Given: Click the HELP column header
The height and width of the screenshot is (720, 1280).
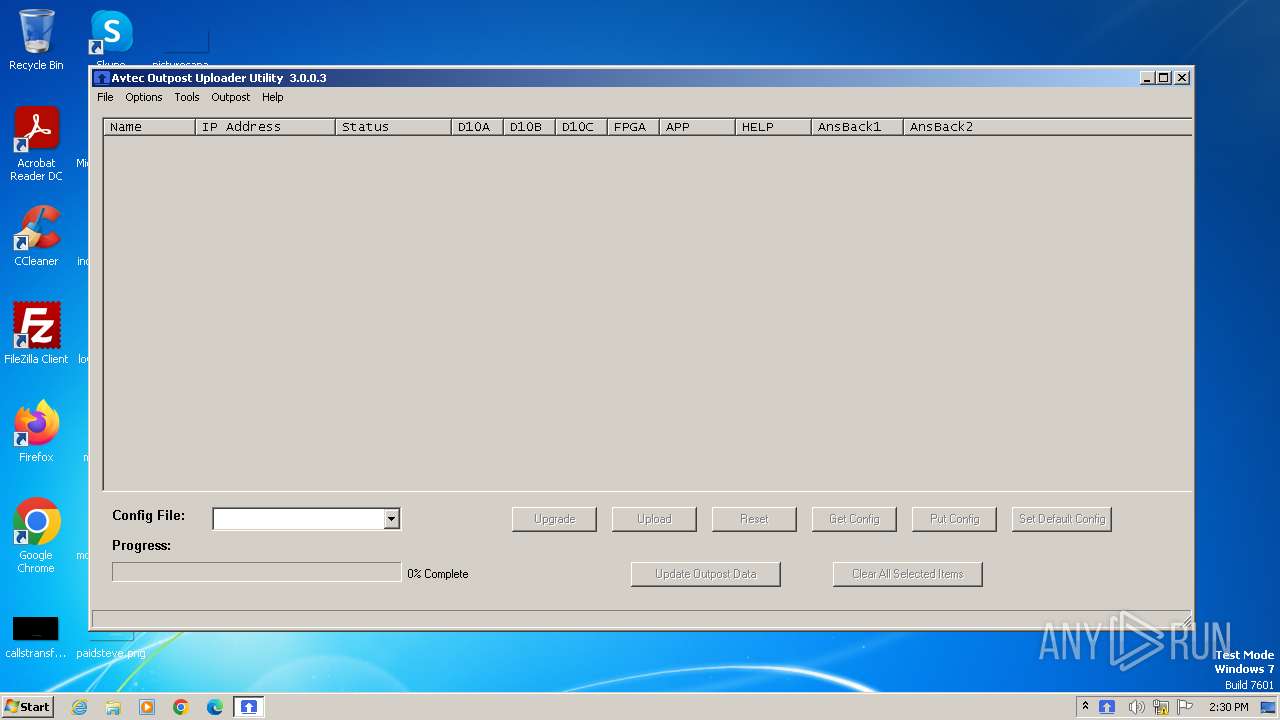Looking at the screenshot, I should (773, 127).
